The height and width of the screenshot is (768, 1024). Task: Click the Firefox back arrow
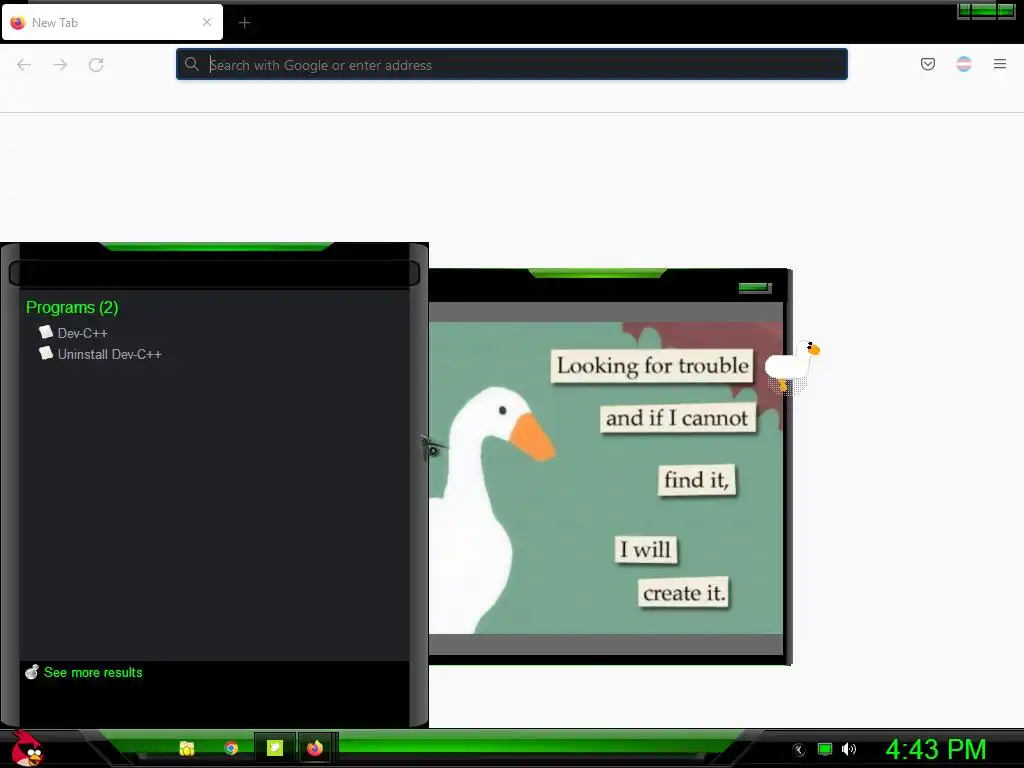[24, 65]
